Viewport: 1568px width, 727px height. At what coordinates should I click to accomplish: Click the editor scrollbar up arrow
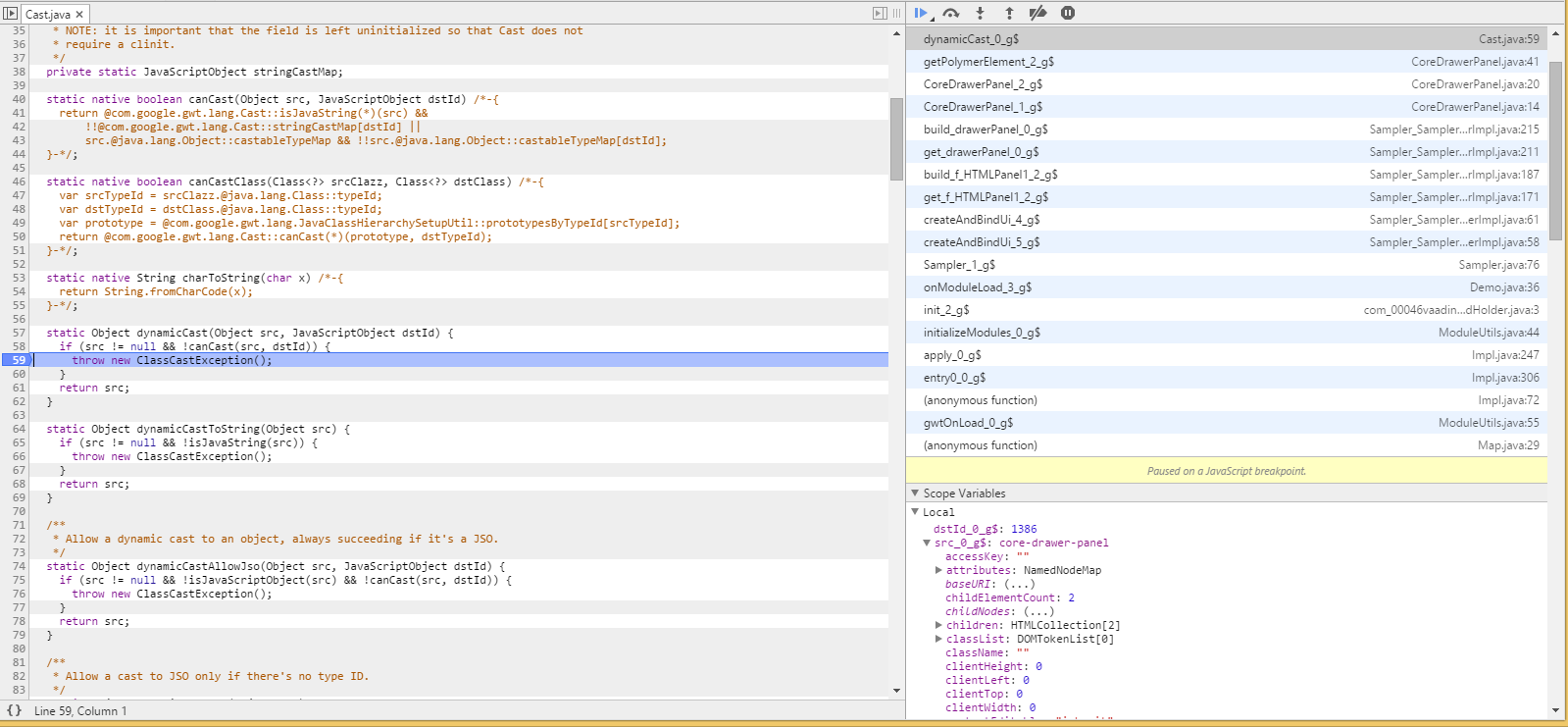click(896, 33)
